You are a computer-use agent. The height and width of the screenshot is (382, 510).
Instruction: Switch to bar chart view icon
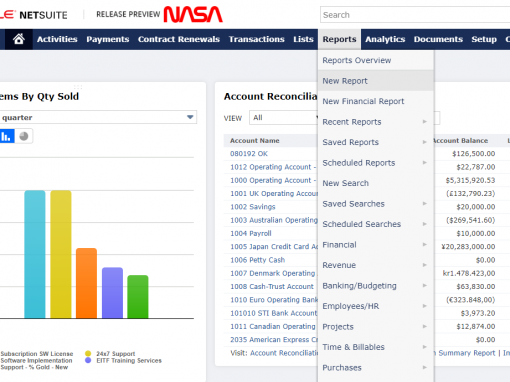tap(7, 136)
